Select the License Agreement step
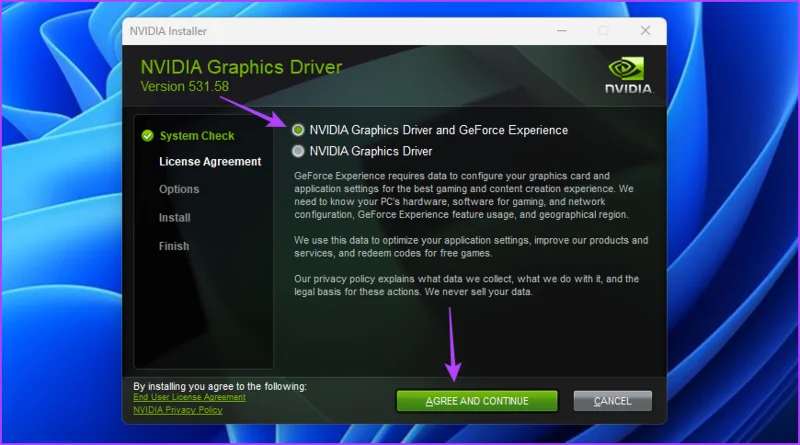The width and height of the screenshot is (800, 445). (210, 162)
